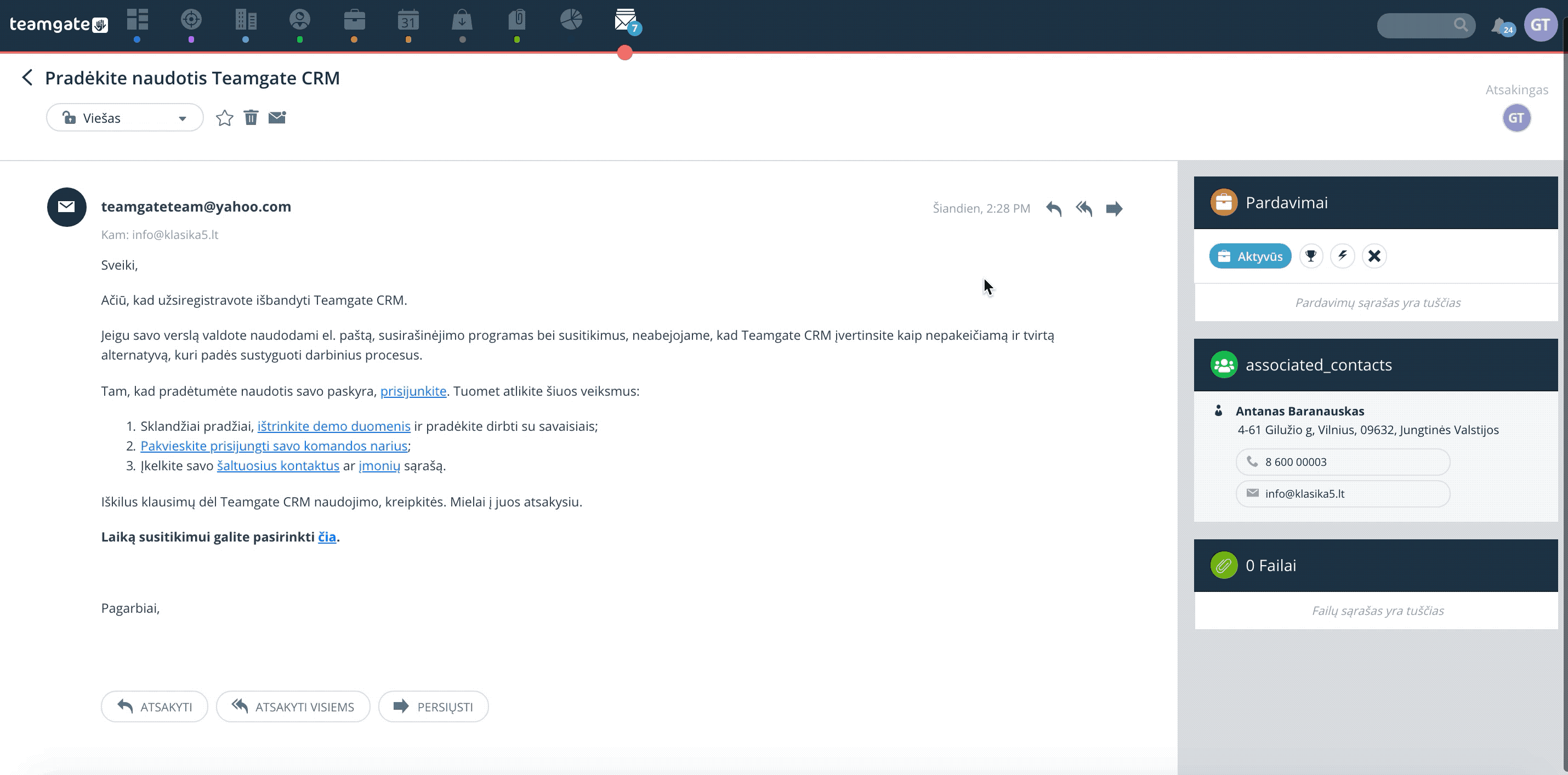Viewport: 1568px width, 775px height.
Task: Open the įmonių link
Action: [x=380, y=466]
